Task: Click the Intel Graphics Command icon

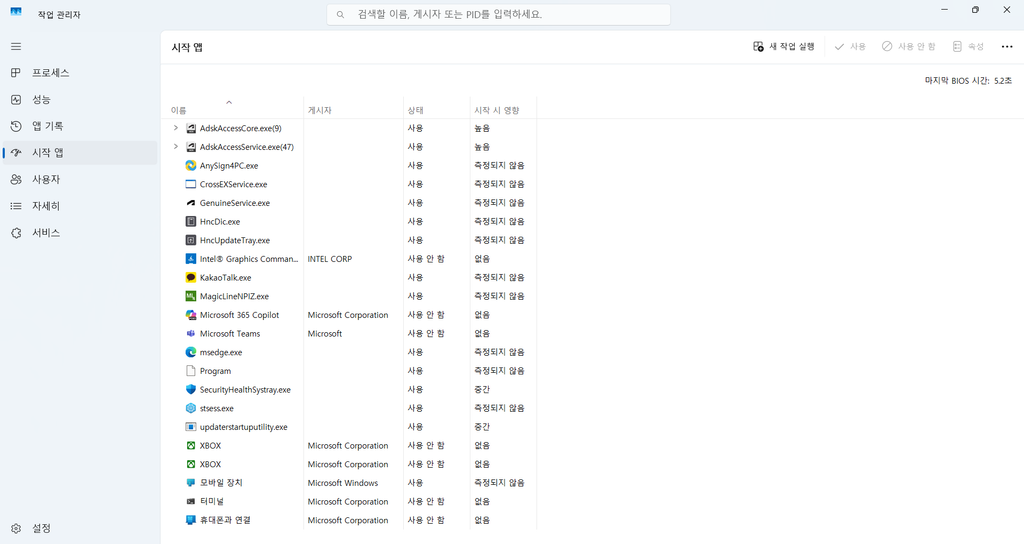Action: click(191, 259)
